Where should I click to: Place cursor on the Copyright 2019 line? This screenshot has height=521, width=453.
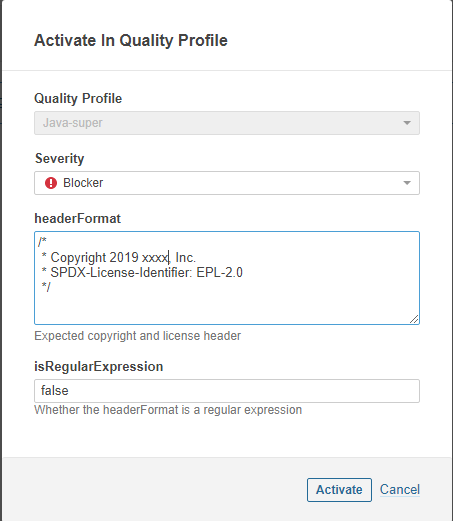tap(119, 258)
